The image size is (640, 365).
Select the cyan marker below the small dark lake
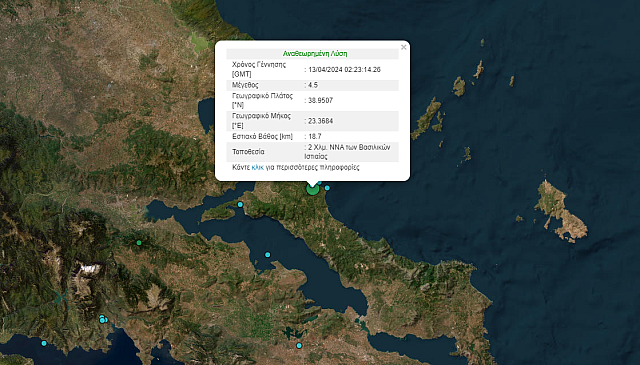(x=299, y=345)
